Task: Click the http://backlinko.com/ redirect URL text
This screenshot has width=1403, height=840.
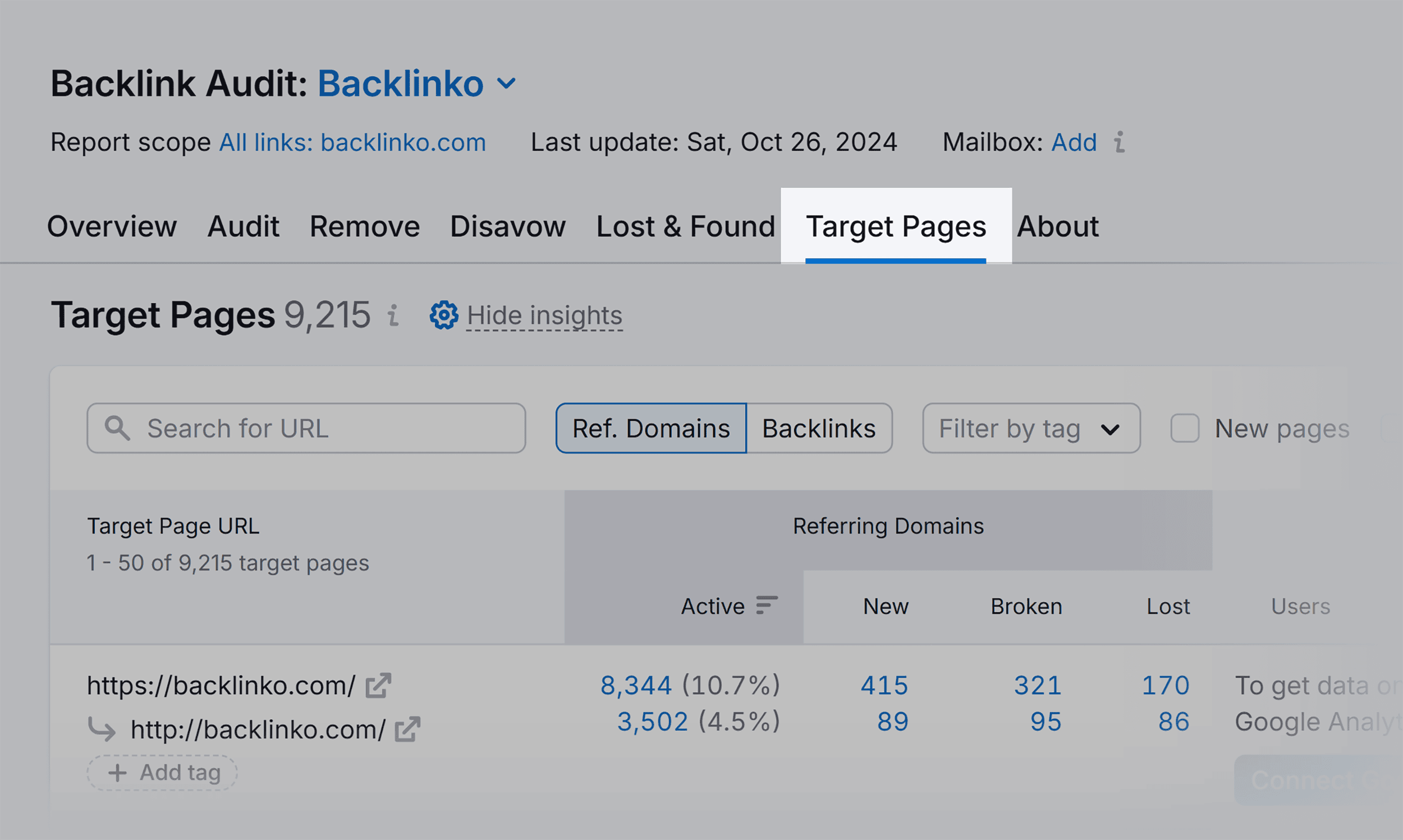Action: [x=258, y=729]
